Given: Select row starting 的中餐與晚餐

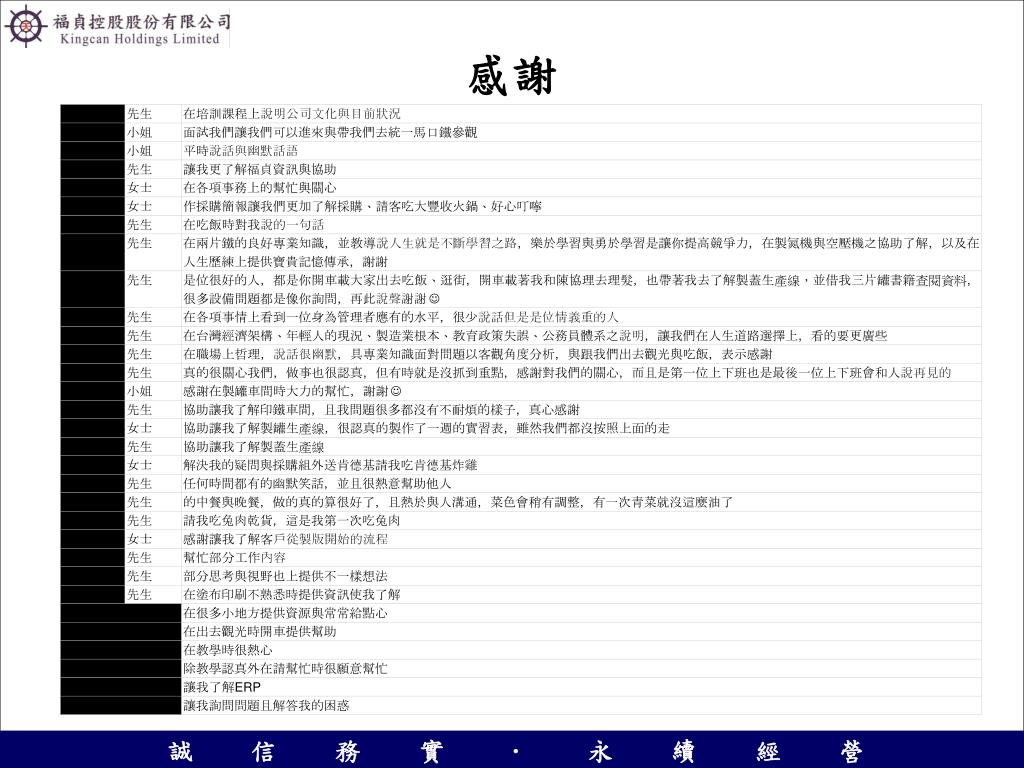Looking at the screenshot, I should click(x=521, y=502).
